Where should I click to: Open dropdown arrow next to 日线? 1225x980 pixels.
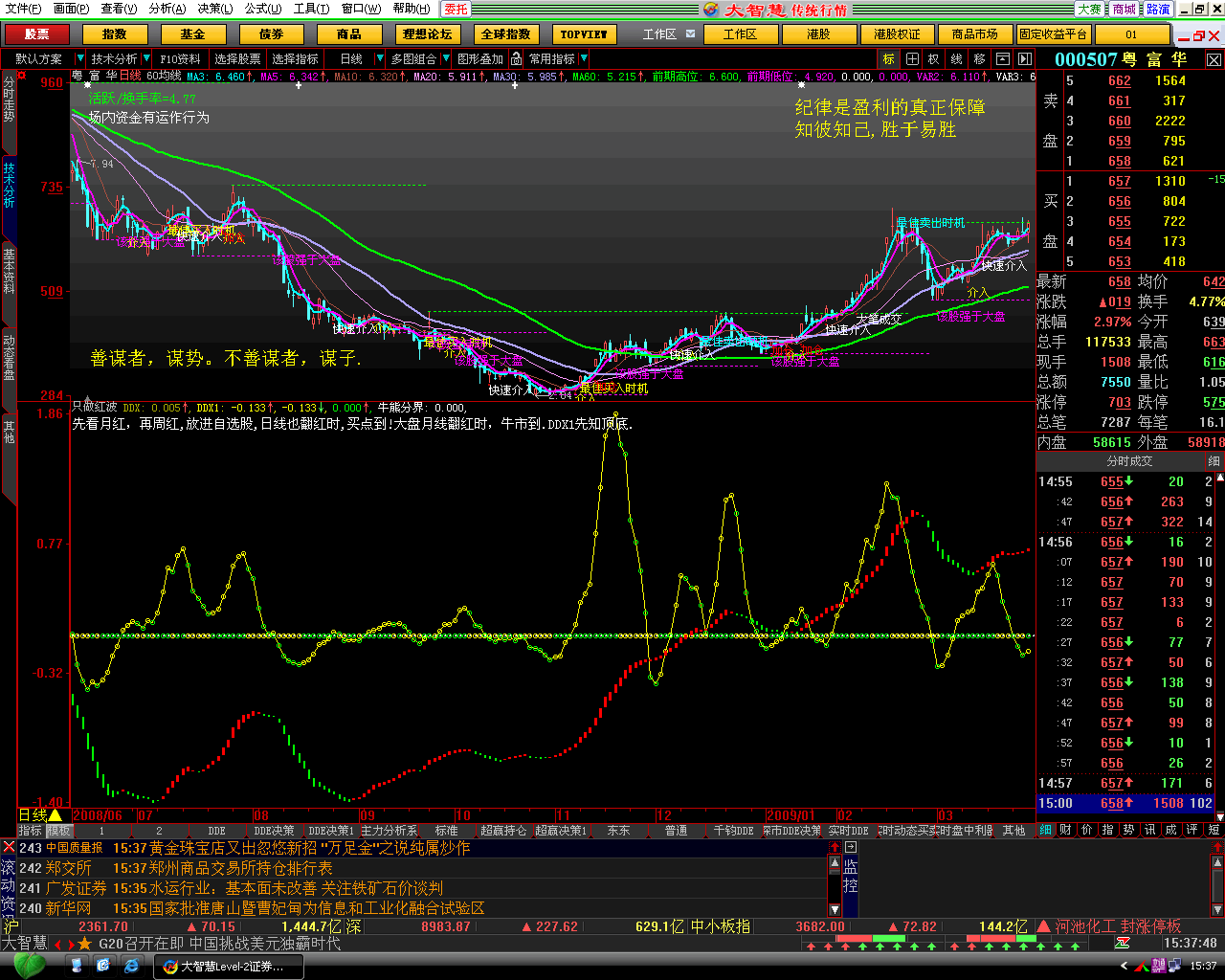point(380,59)
